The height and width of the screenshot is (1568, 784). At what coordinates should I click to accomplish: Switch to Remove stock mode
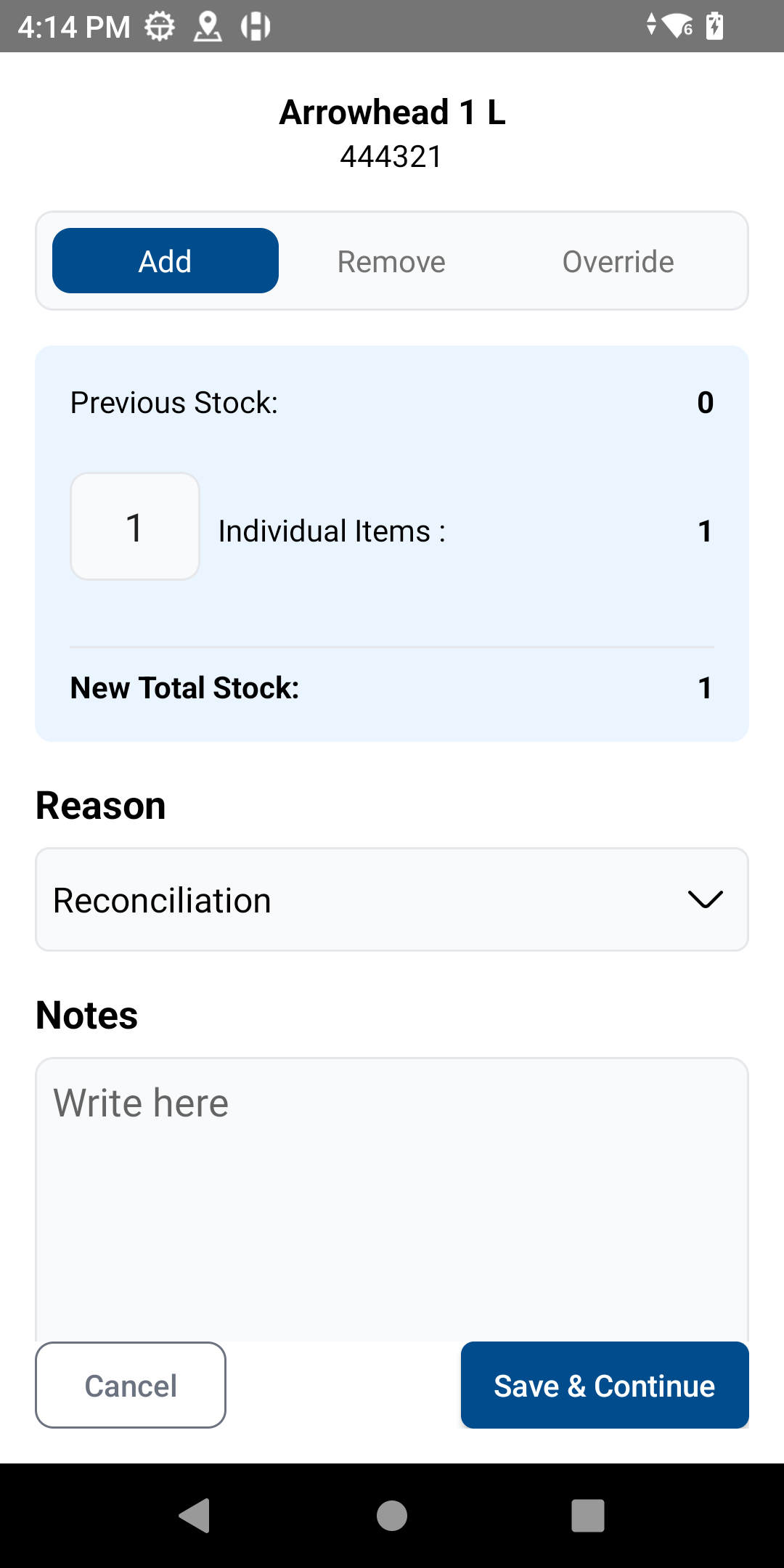[391, 261]
